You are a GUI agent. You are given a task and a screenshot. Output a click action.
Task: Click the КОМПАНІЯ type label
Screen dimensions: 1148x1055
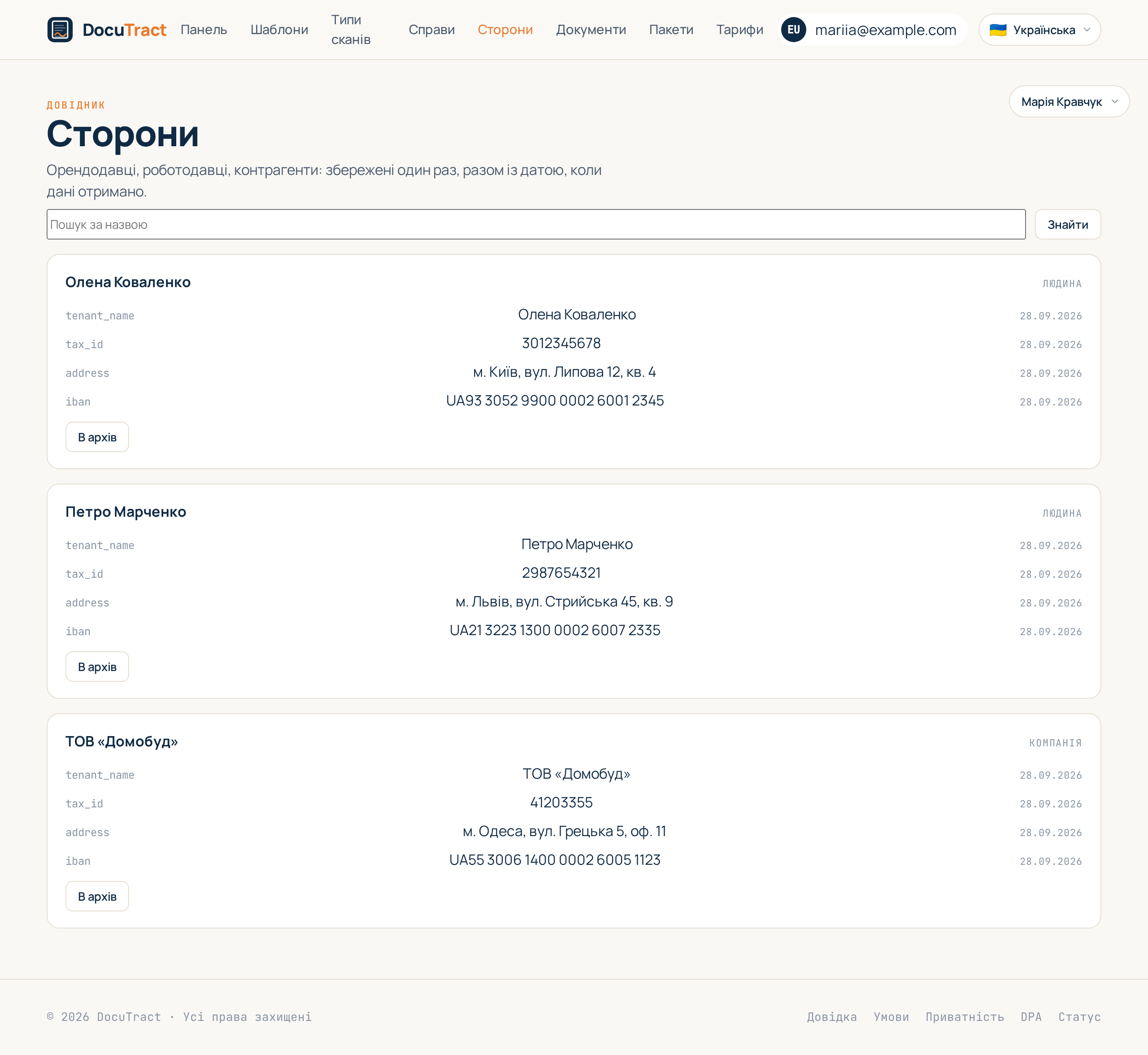point(1056,743)
